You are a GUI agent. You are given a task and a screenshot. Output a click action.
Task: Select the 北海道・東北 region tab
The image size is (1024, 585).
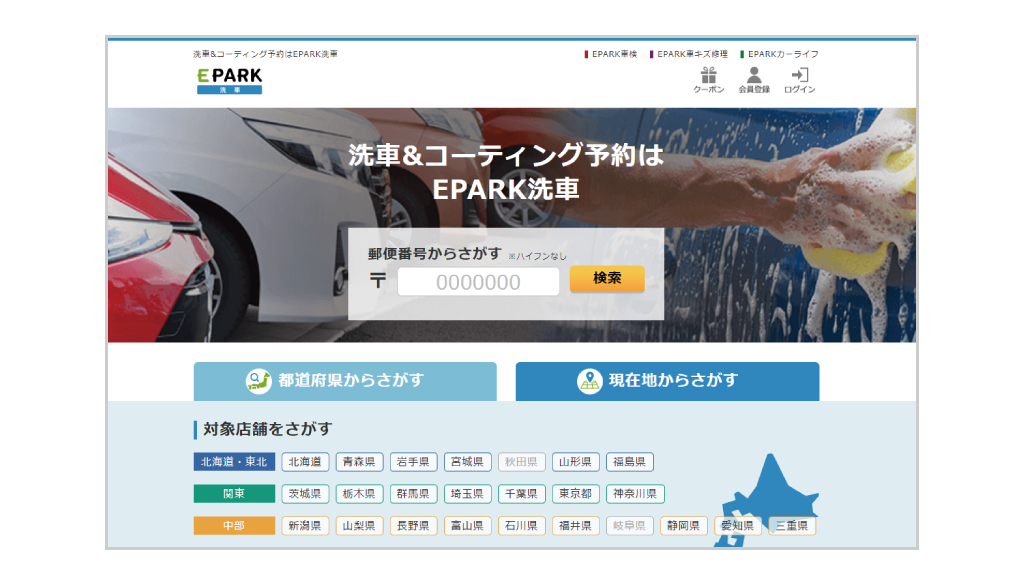point(233,461)
